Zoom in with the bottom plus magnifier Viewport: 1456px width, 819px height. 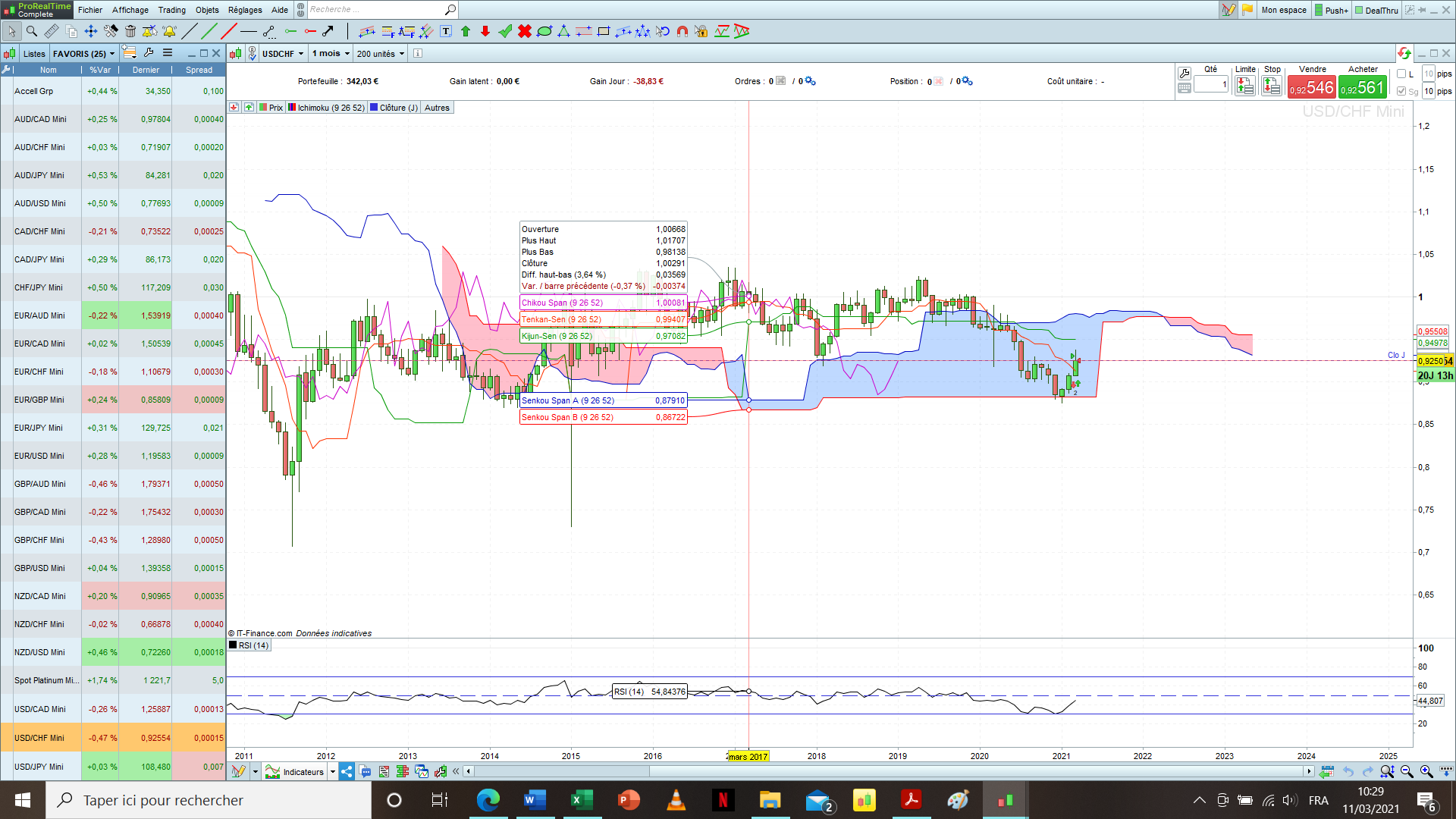[x=1426, y=772]
